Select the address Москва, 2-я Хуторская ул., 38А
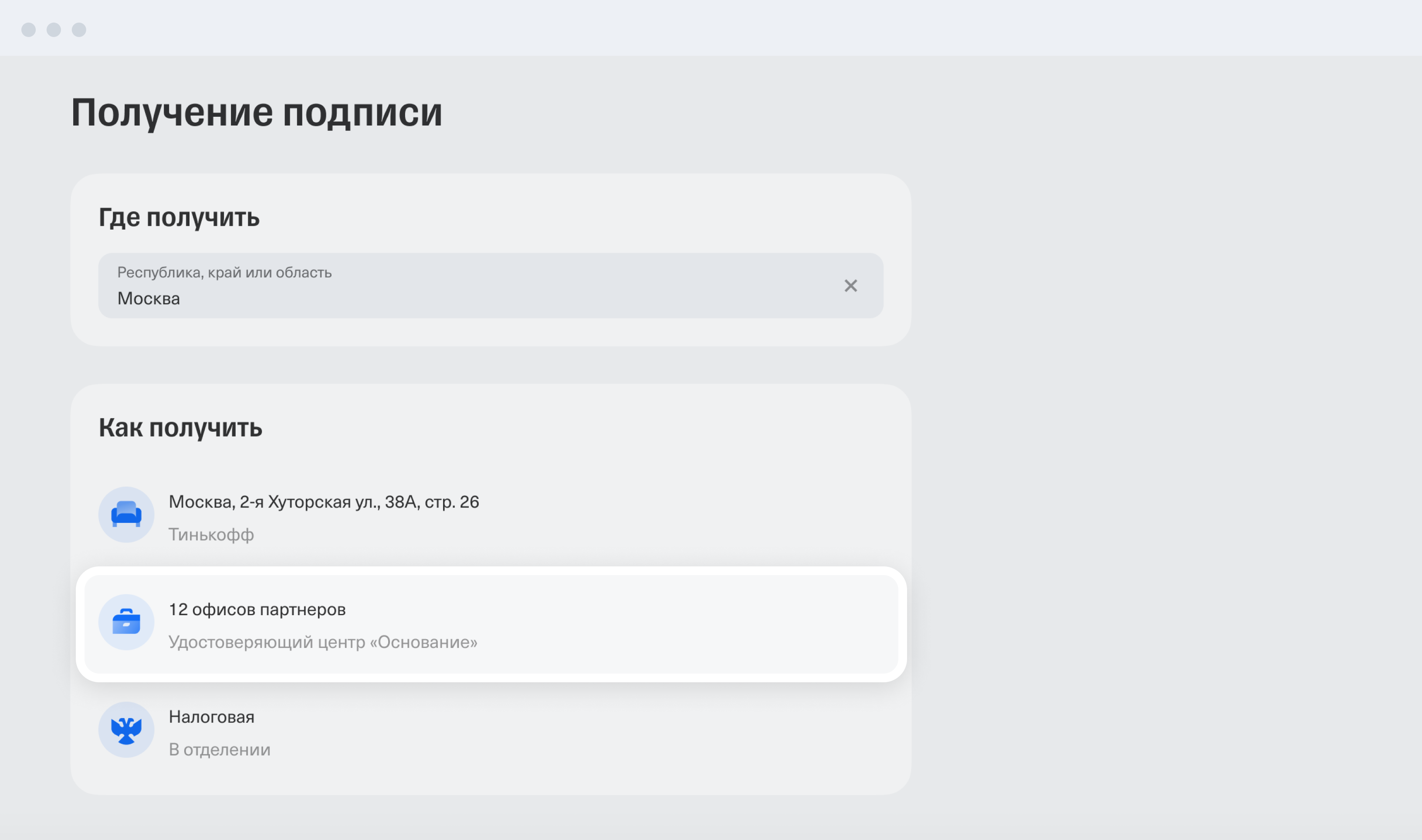 point(324,502)
